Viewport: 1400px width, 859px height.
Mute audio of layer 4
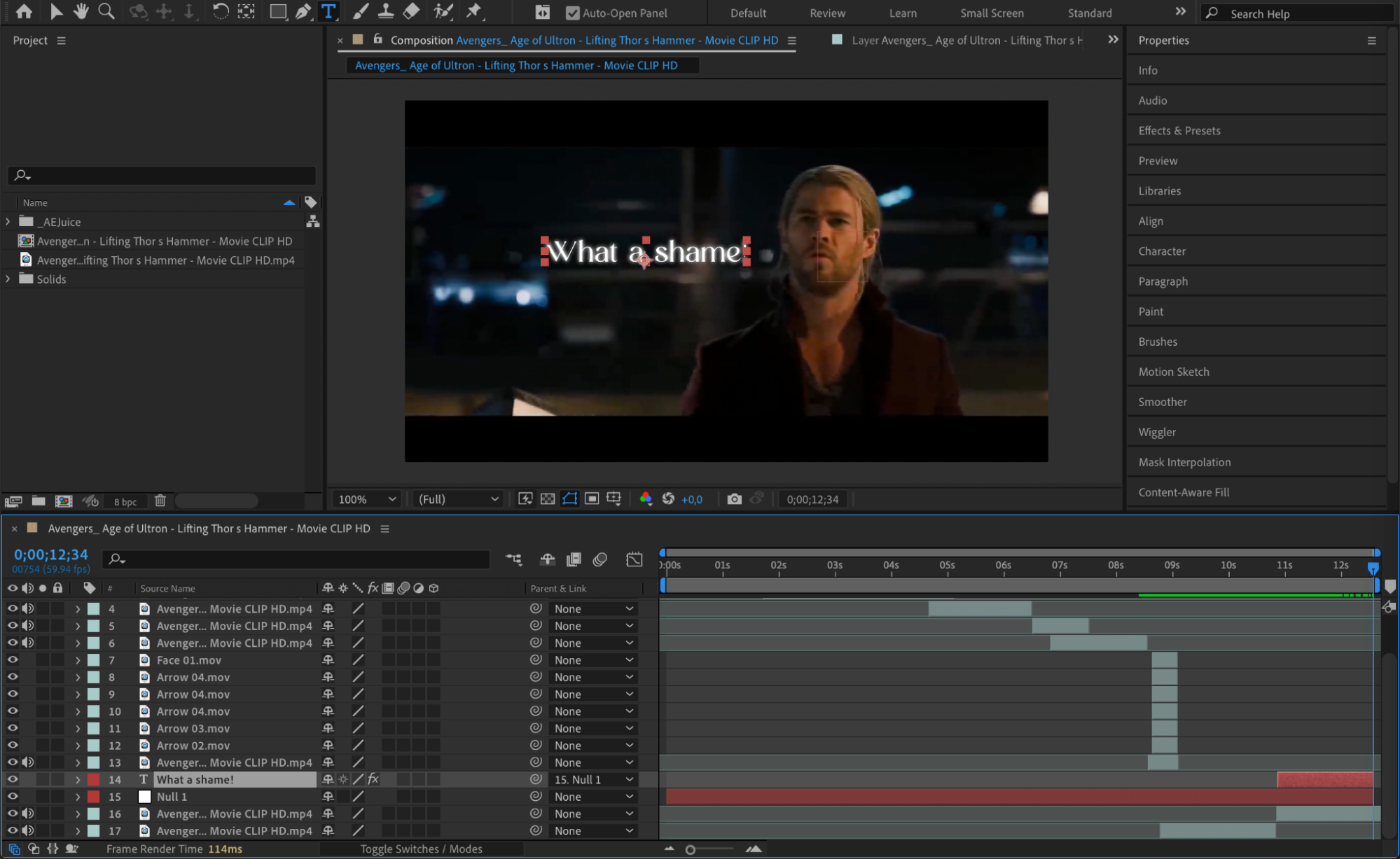(x=28, y=608)
